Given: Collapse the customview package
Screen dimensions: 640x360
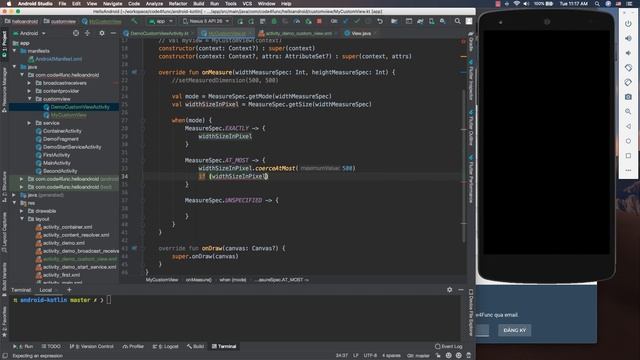Looking at the screenshot, I should [x=29, y=99].
